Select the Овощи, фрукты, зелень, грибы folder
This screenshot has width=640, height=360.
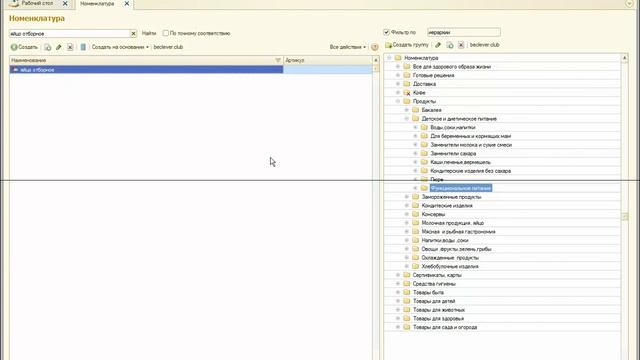[x=456, y=249]
